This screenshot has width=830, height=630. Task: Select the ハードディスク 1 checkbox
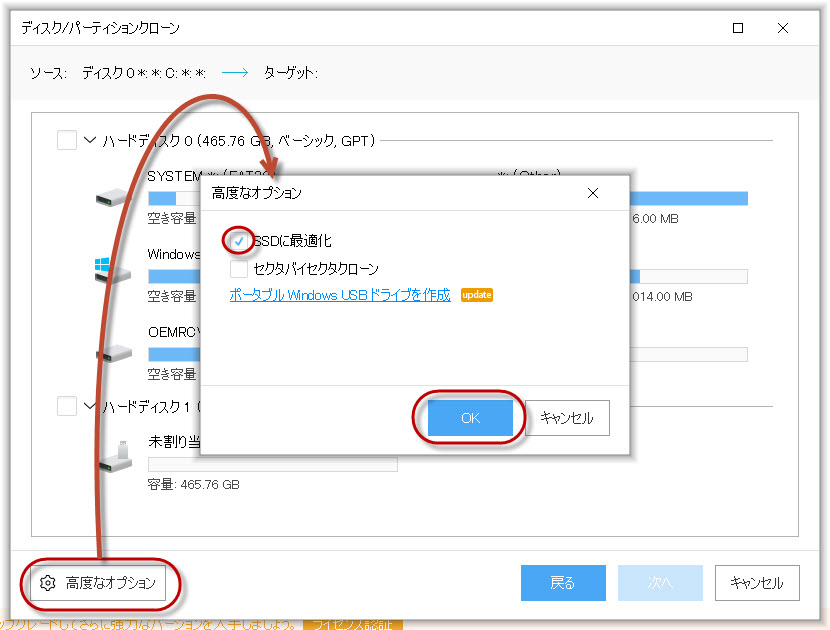(67, 406)
